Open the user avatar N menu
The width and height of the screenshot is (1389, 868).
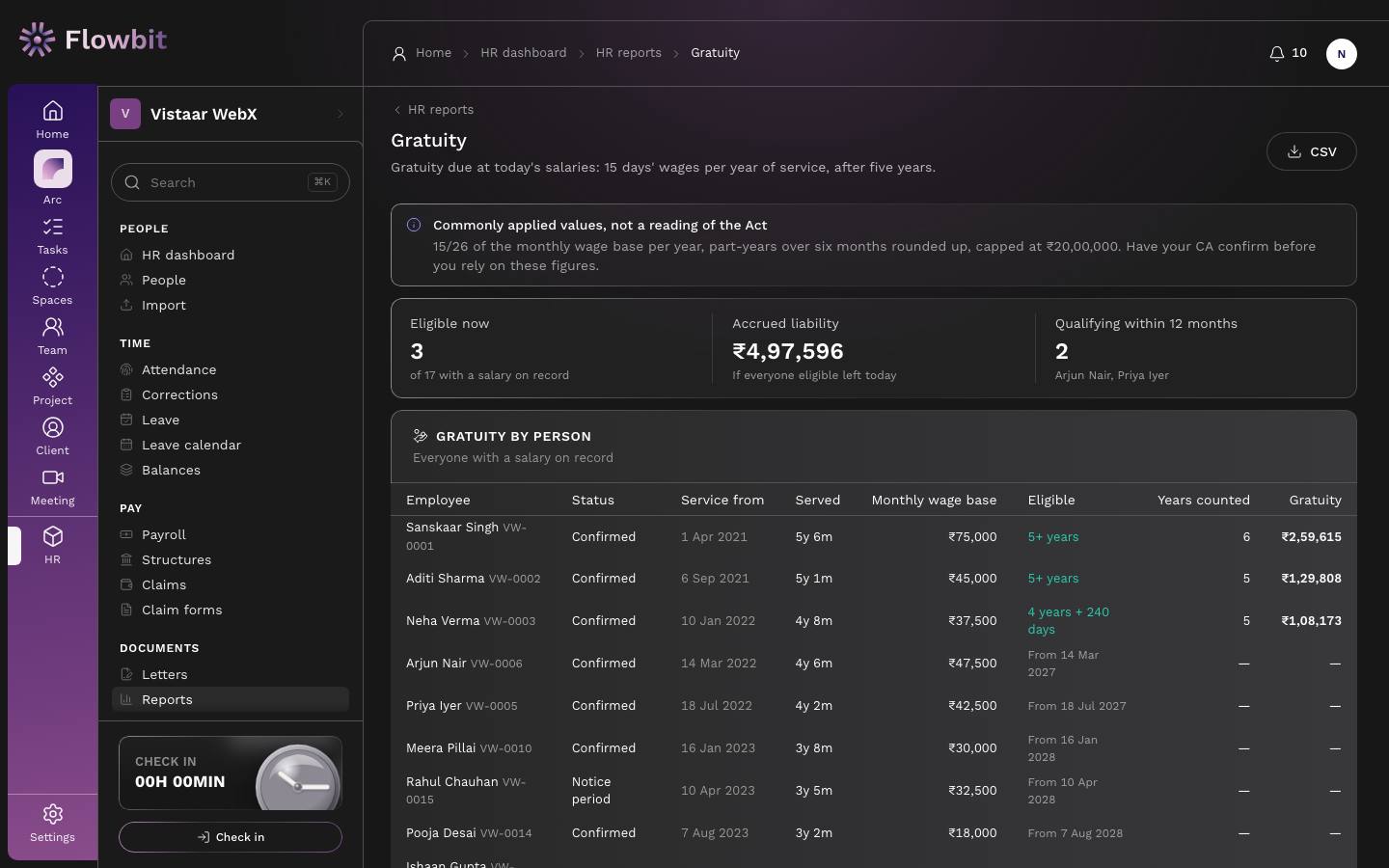point(1342,54)
